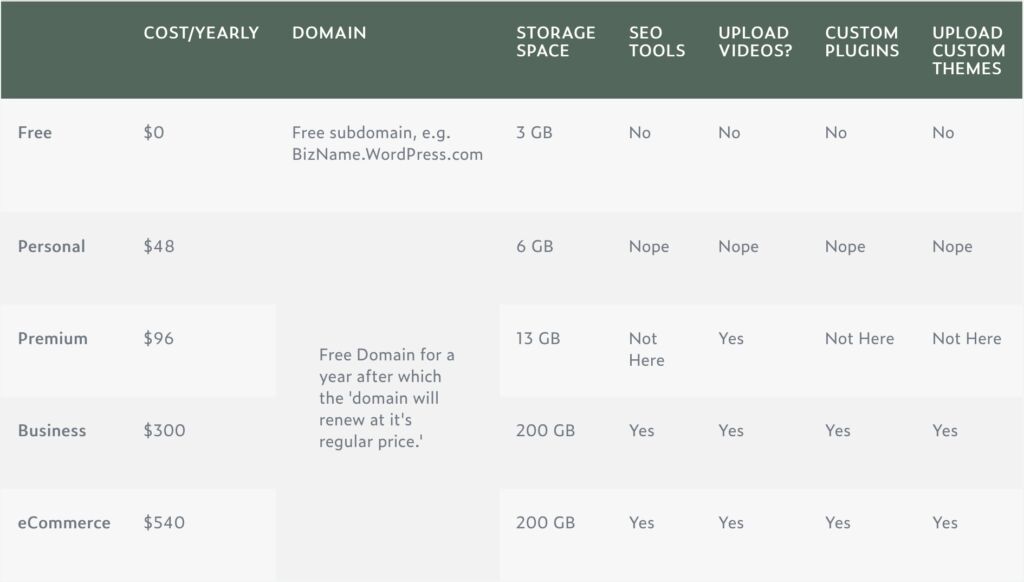
Task: Click the UPLOAD CUSTOM THEMES header
Action: coord(964,50)
